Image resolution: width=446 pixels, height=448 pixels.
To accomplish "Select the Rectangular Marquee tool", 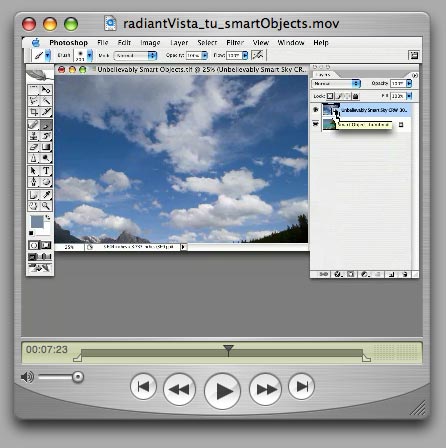I will tap(33, 89).
